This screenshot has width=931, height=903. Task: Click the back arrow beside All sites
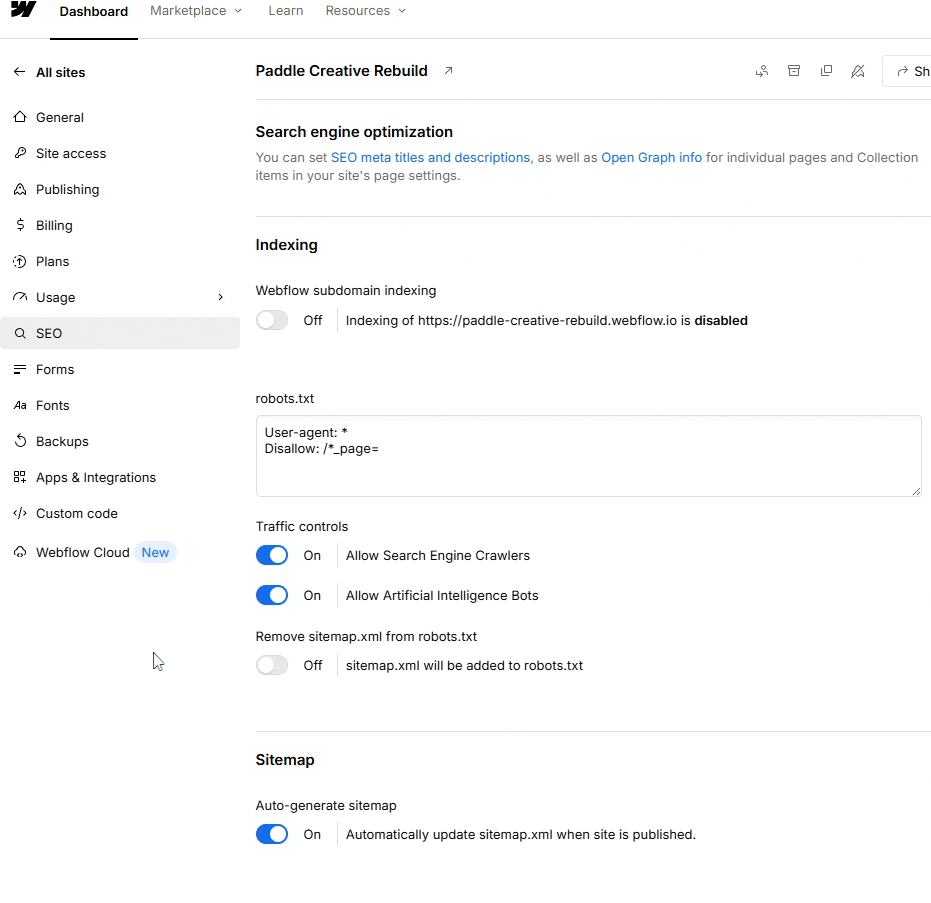[x=20, y=72]
